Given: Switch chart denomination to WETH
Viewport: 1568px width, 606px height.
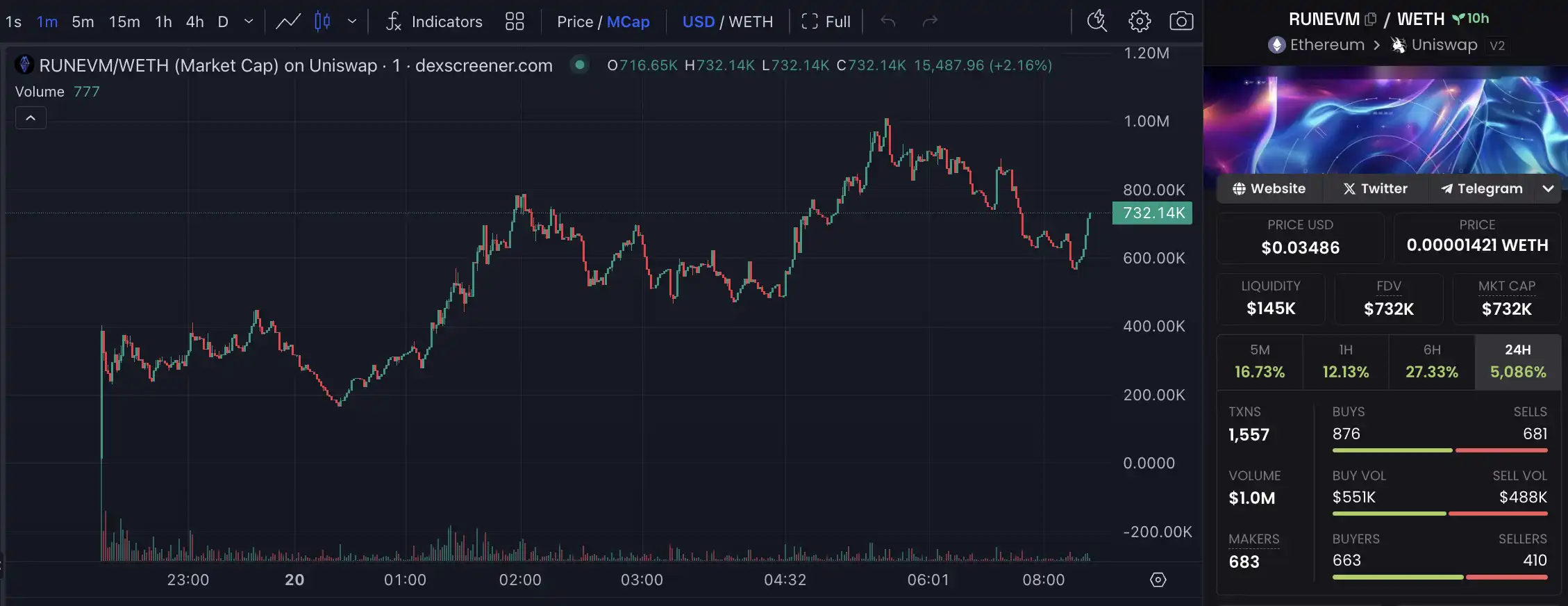Looking at the screenshot, I should (751, 22).
